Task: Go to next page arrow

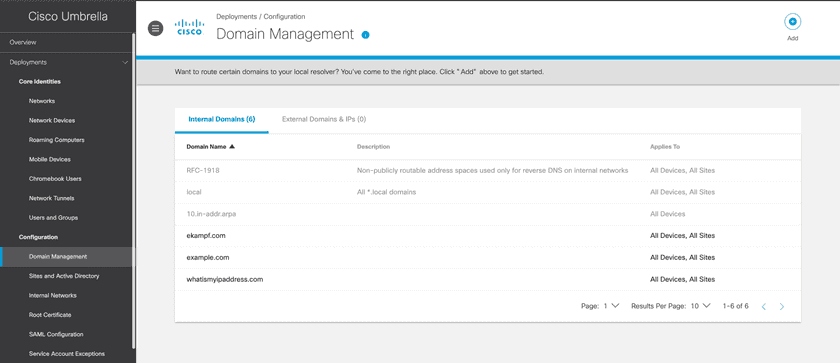Action: point(782,307)
